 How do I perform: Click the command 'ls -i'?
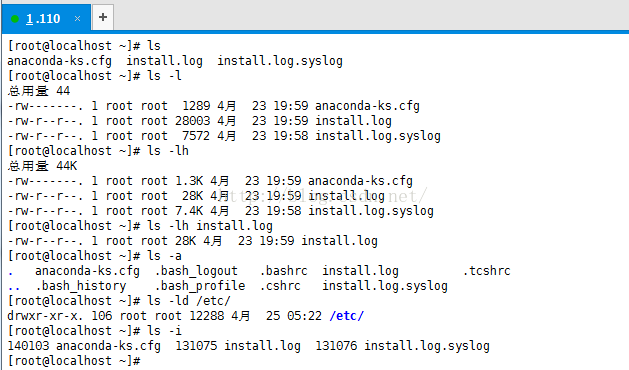[x=164, y=331]
